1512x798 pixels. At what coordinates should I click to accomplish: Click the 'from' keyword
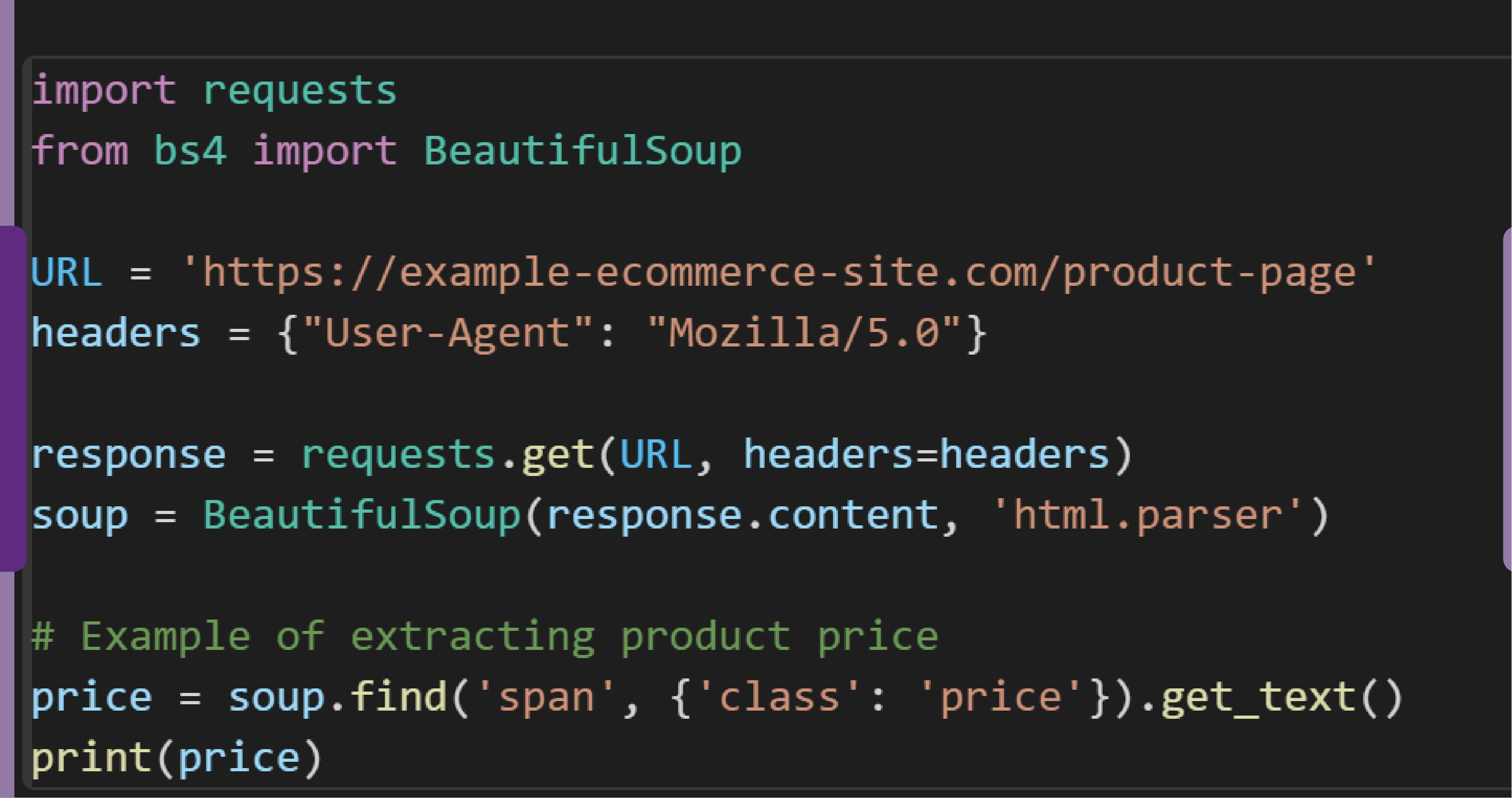pyautogui.click(x=80, y=151)
